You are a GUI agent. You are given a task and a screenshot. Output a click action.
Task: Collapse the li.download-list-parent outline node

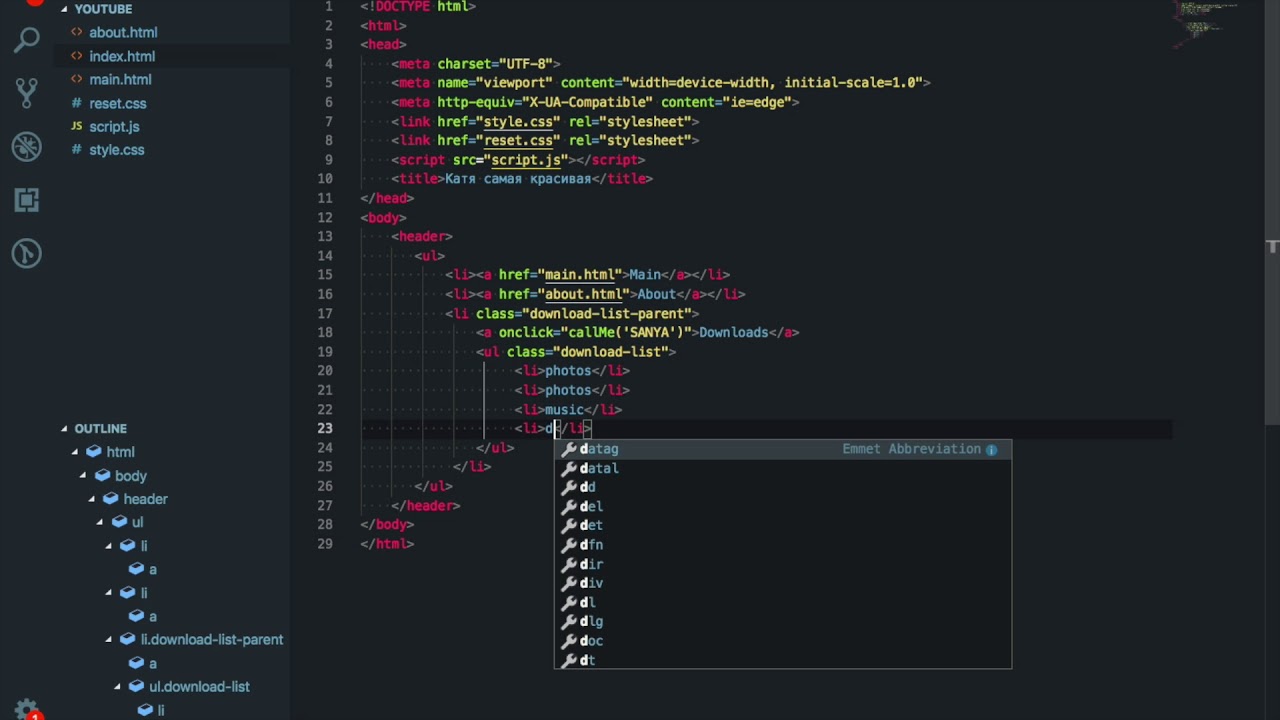[109, 639]
